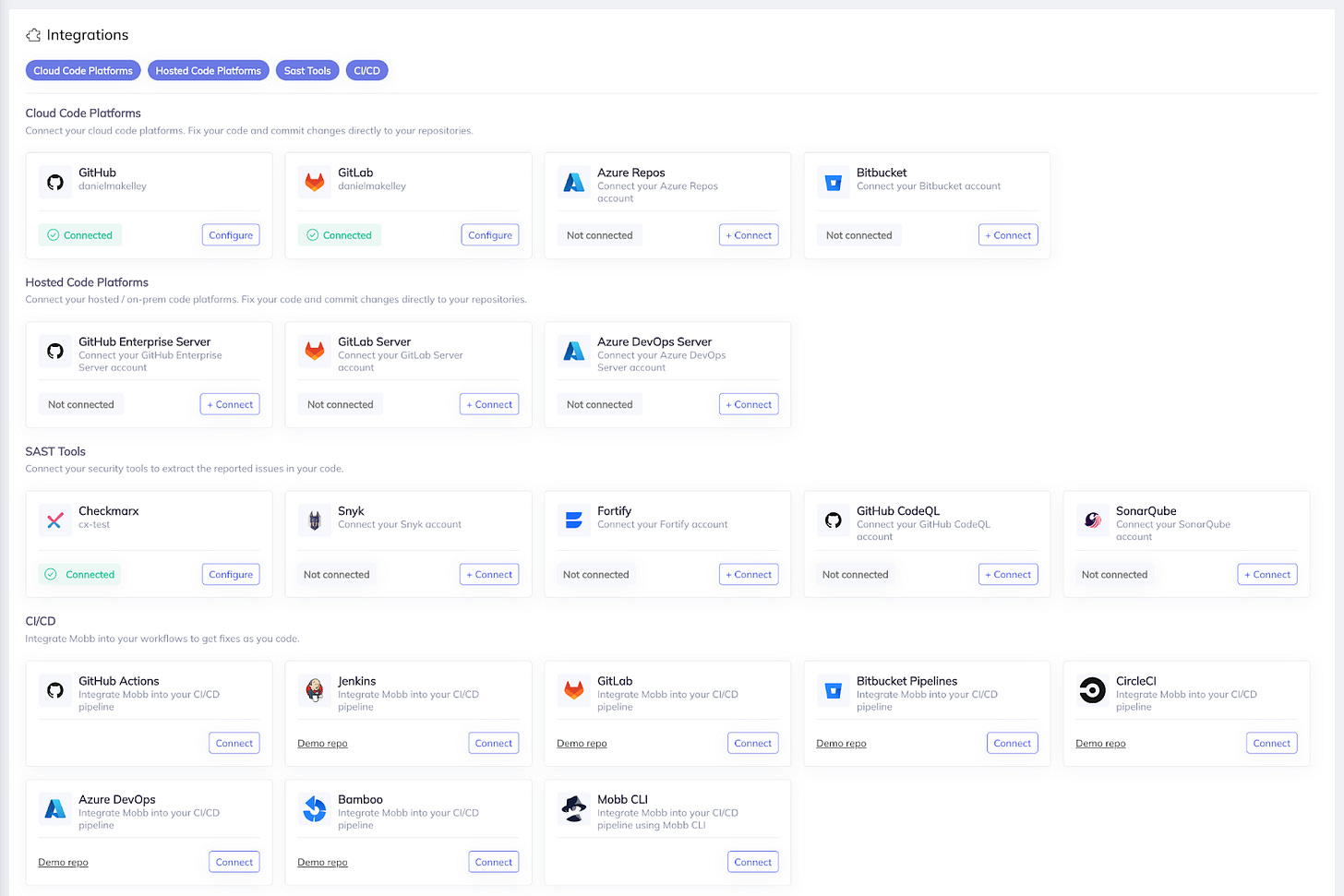Configure the GitHub cloud integration

click(x=231, y=235)
